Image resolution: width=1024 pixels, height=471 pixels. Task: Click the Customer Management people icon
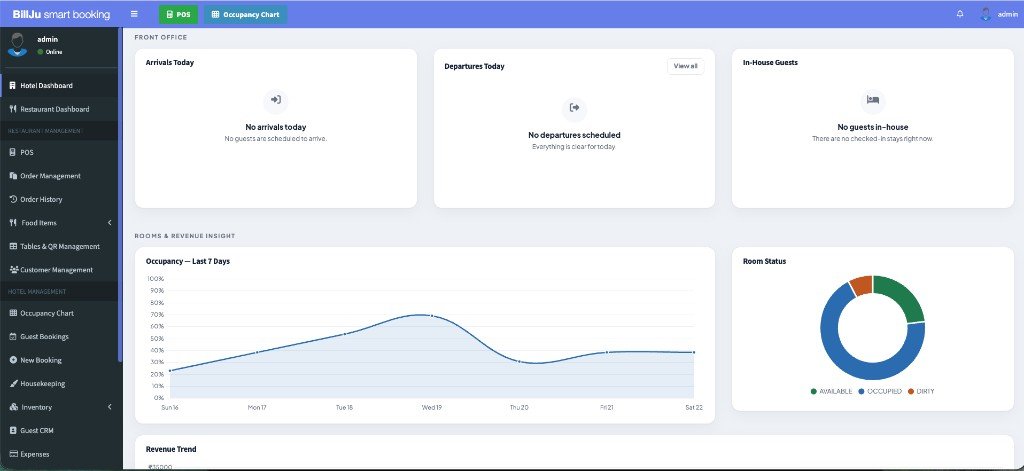coord(13,270)
